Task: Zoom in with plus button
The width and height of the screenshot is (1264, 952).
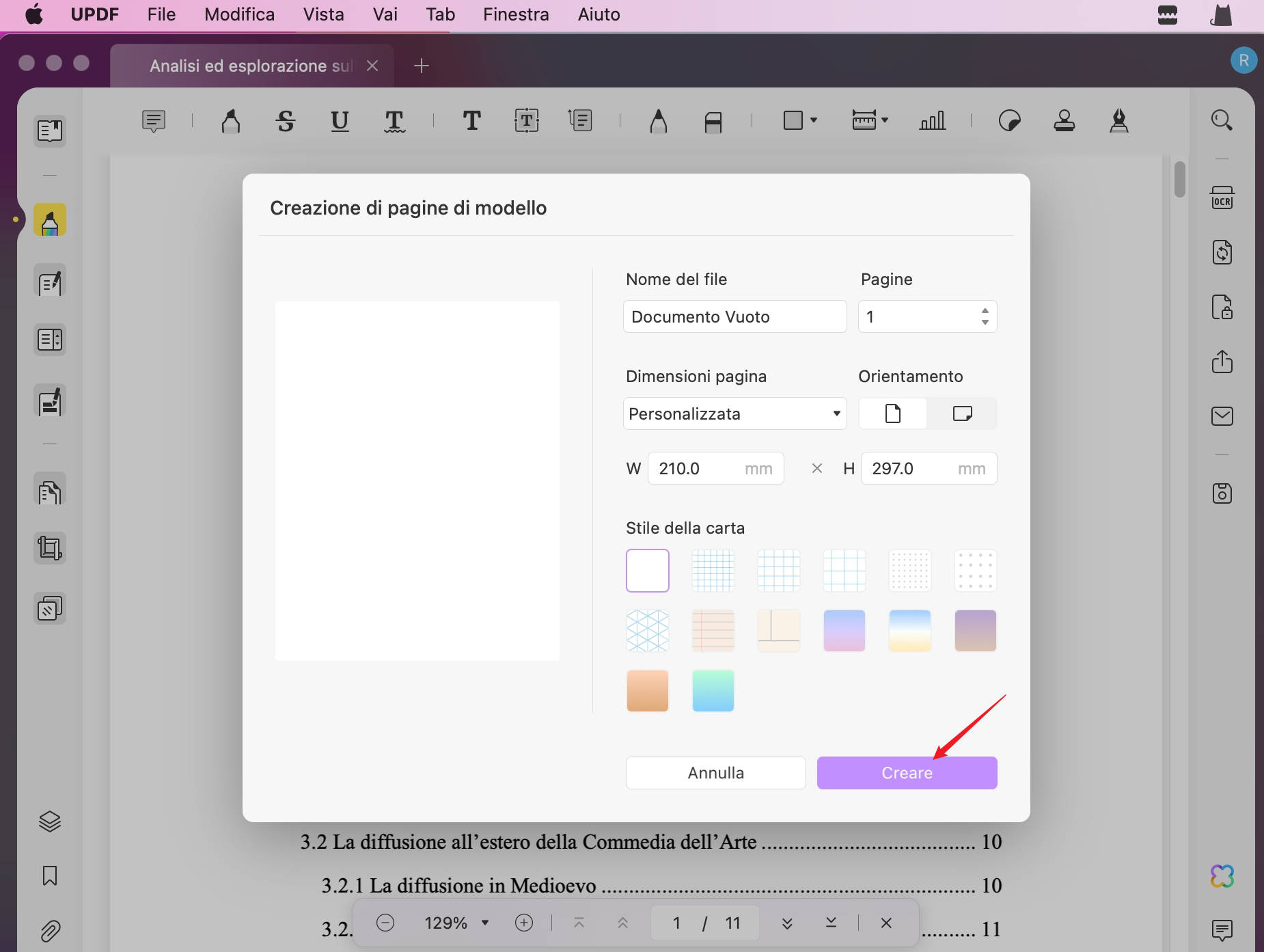Action: [x=523, y=923]
